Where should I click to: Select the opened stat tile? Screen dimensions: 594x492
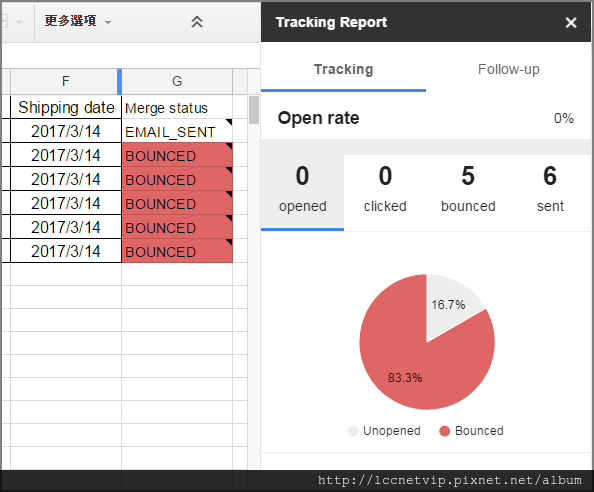[302, 192]
